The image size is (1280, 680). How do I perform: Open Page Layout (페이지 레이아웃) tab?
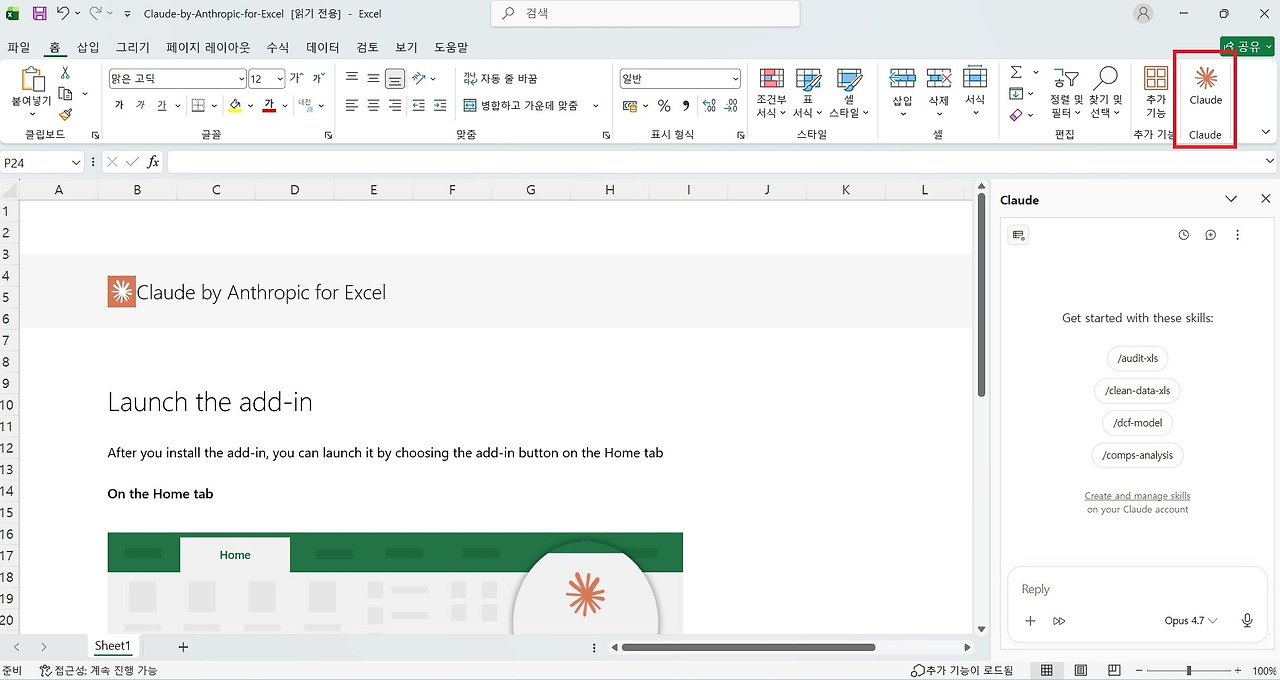208,47
